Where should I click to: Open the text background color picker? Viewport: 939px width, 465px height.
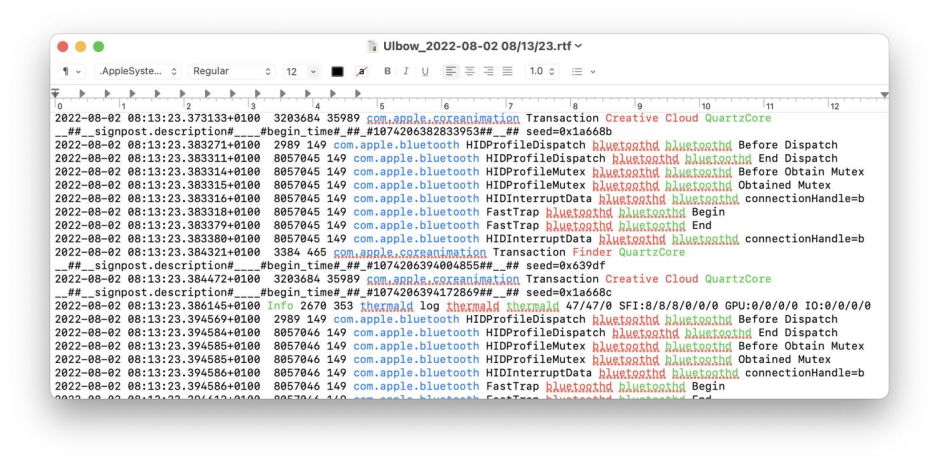[361, 72]
